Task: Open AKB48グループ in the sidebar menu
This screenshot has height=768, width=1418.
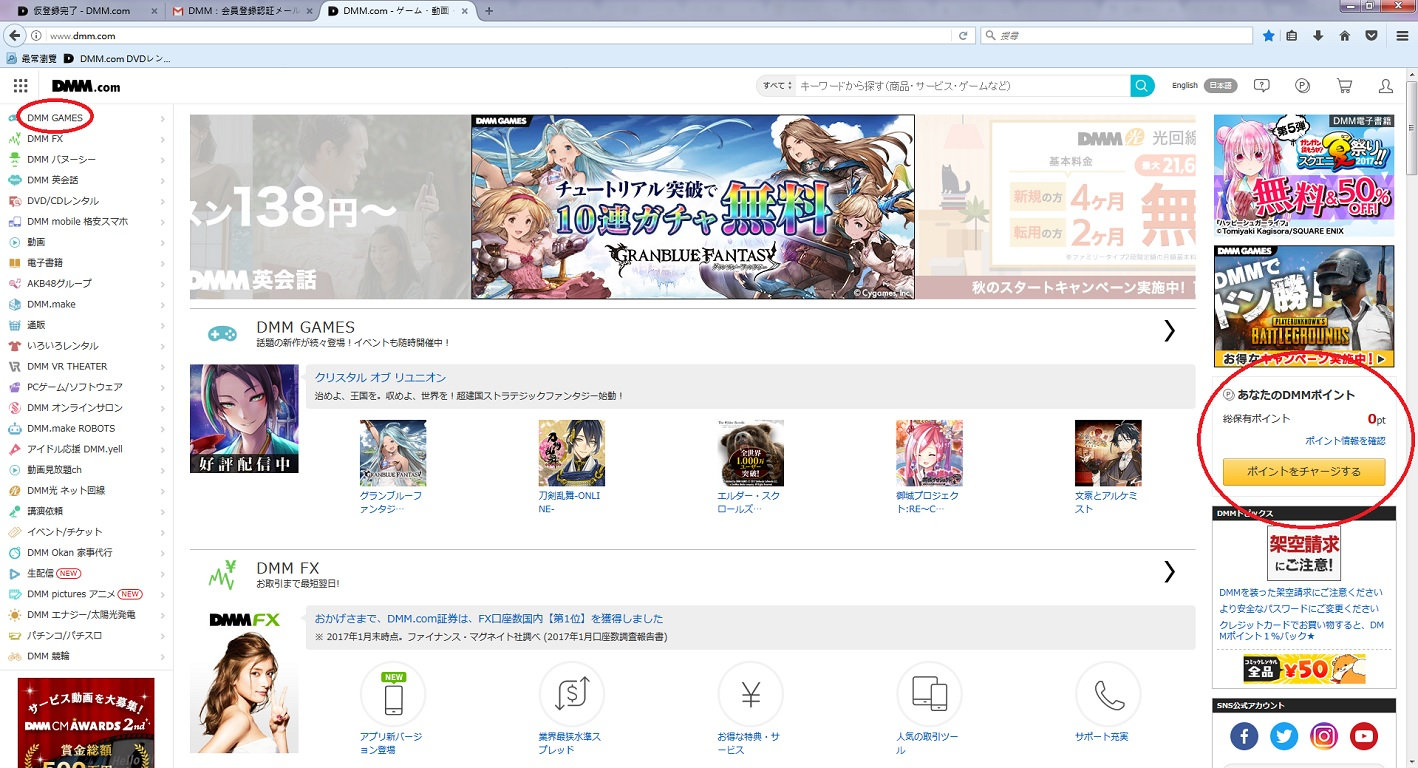Action: [x=59, y=284]
